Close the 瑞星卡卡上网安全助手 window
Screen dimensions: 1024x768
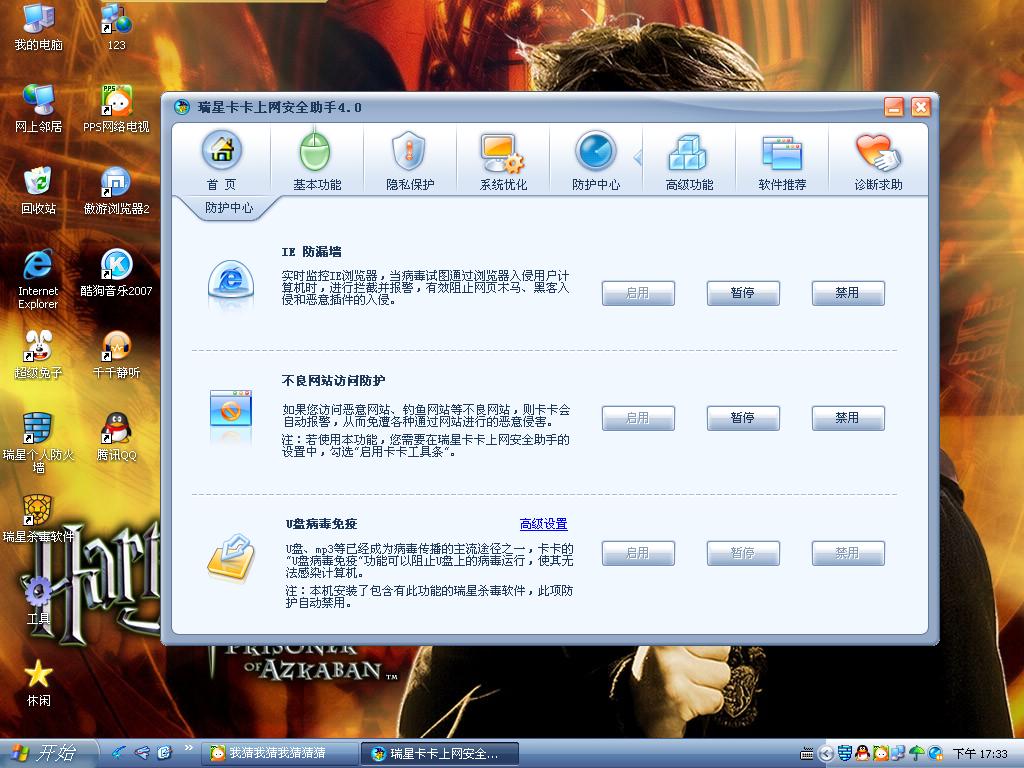pos(921,106)
